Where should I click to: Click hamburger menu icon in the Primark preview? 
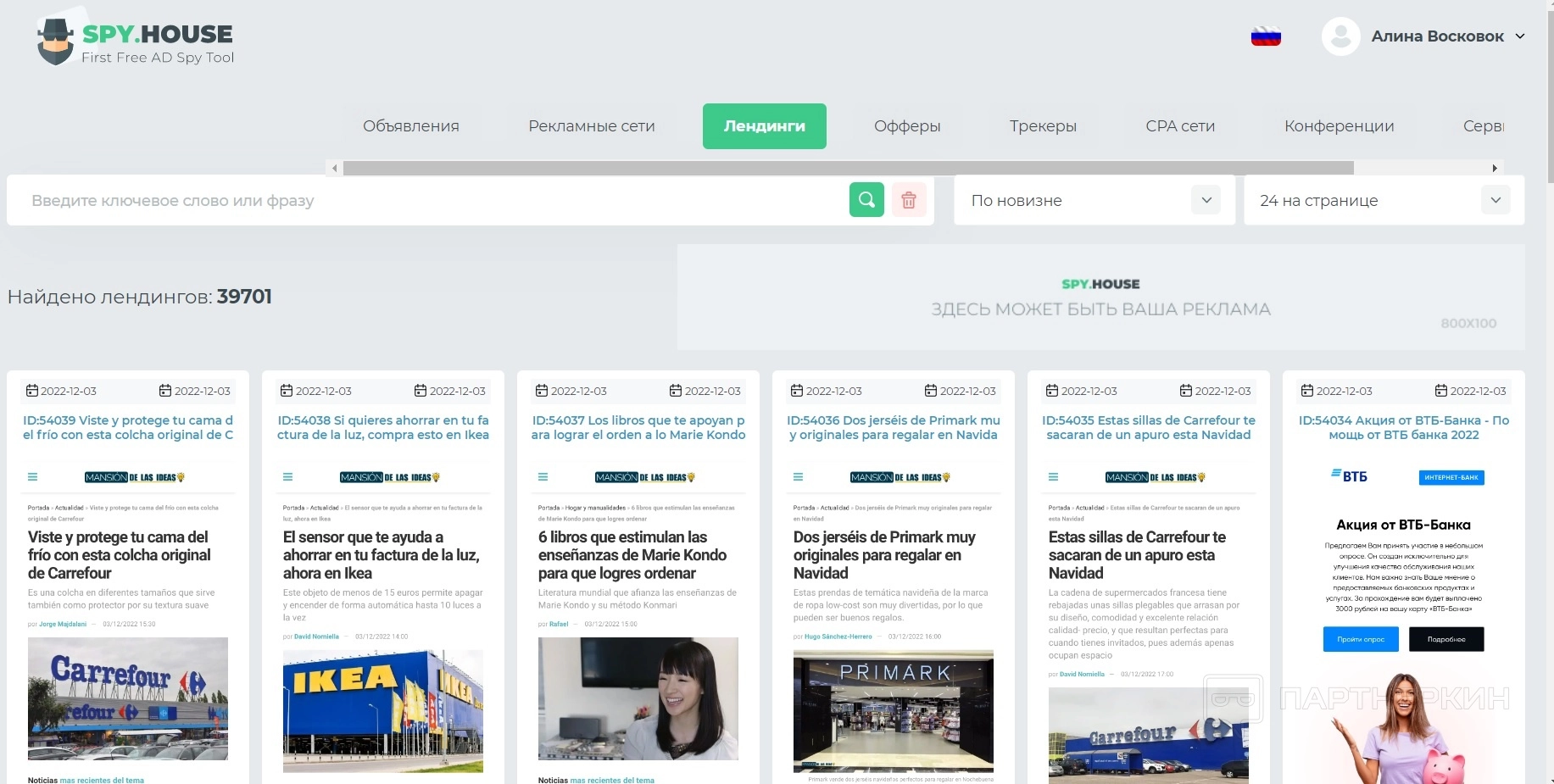point(799,477)
